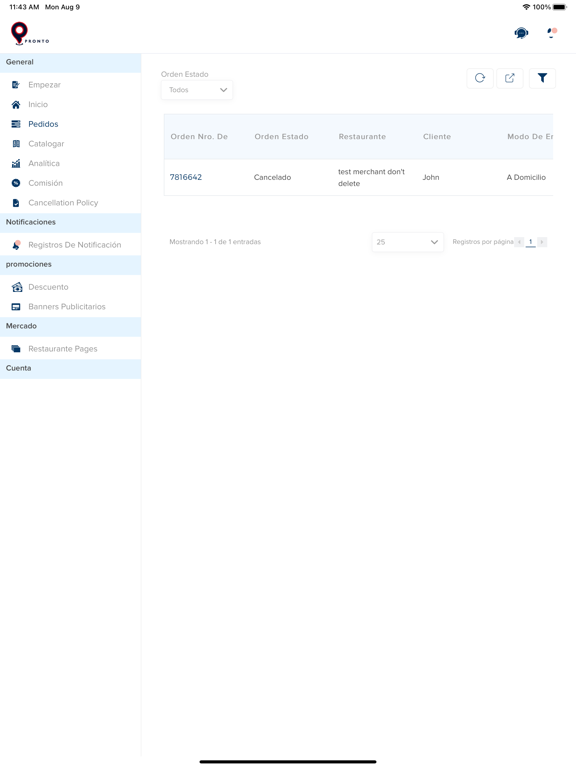
Task: Open Descuento menu item
Action: [x=48, y=287]
